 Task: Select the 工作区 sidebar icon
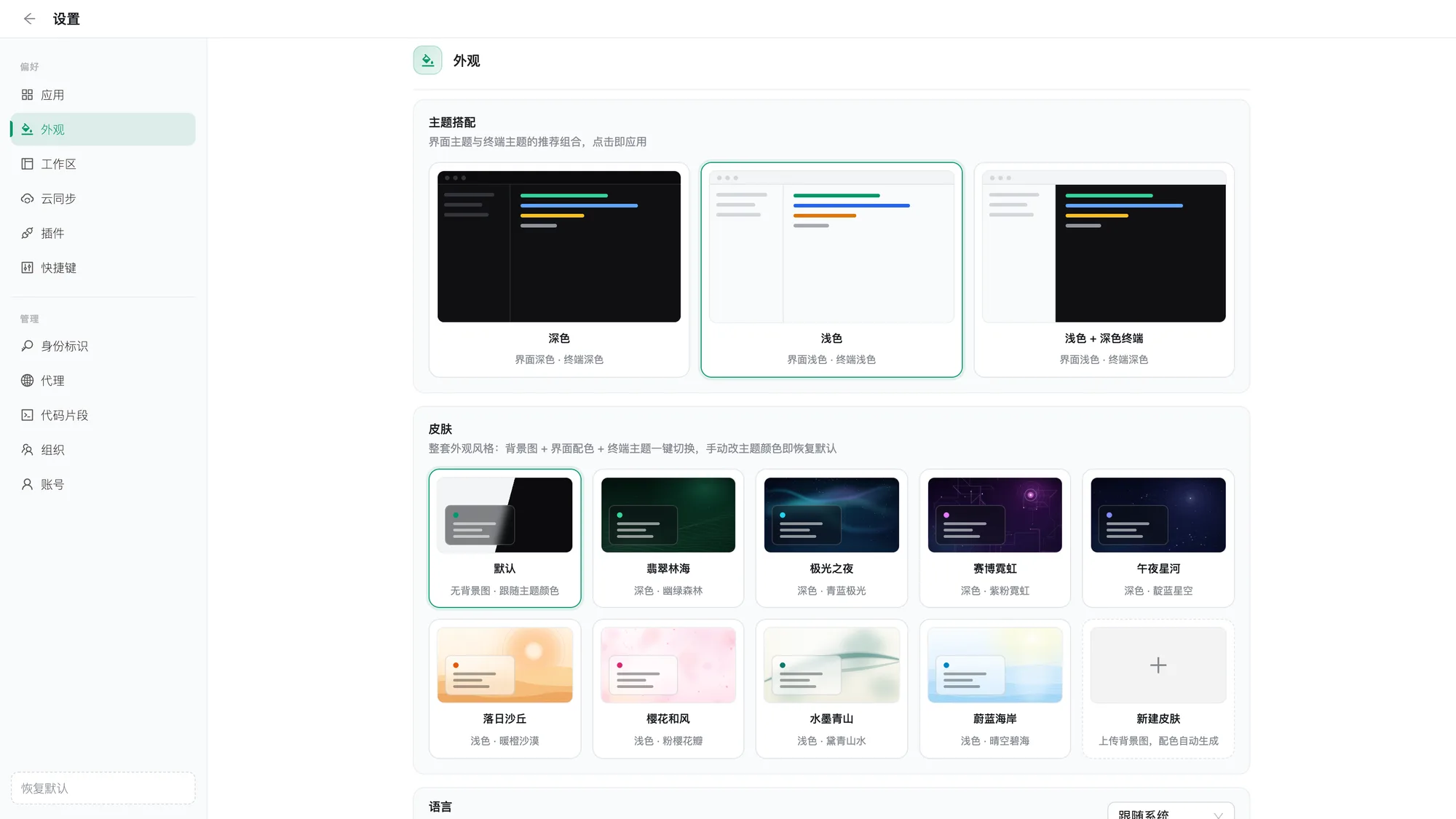27,164
